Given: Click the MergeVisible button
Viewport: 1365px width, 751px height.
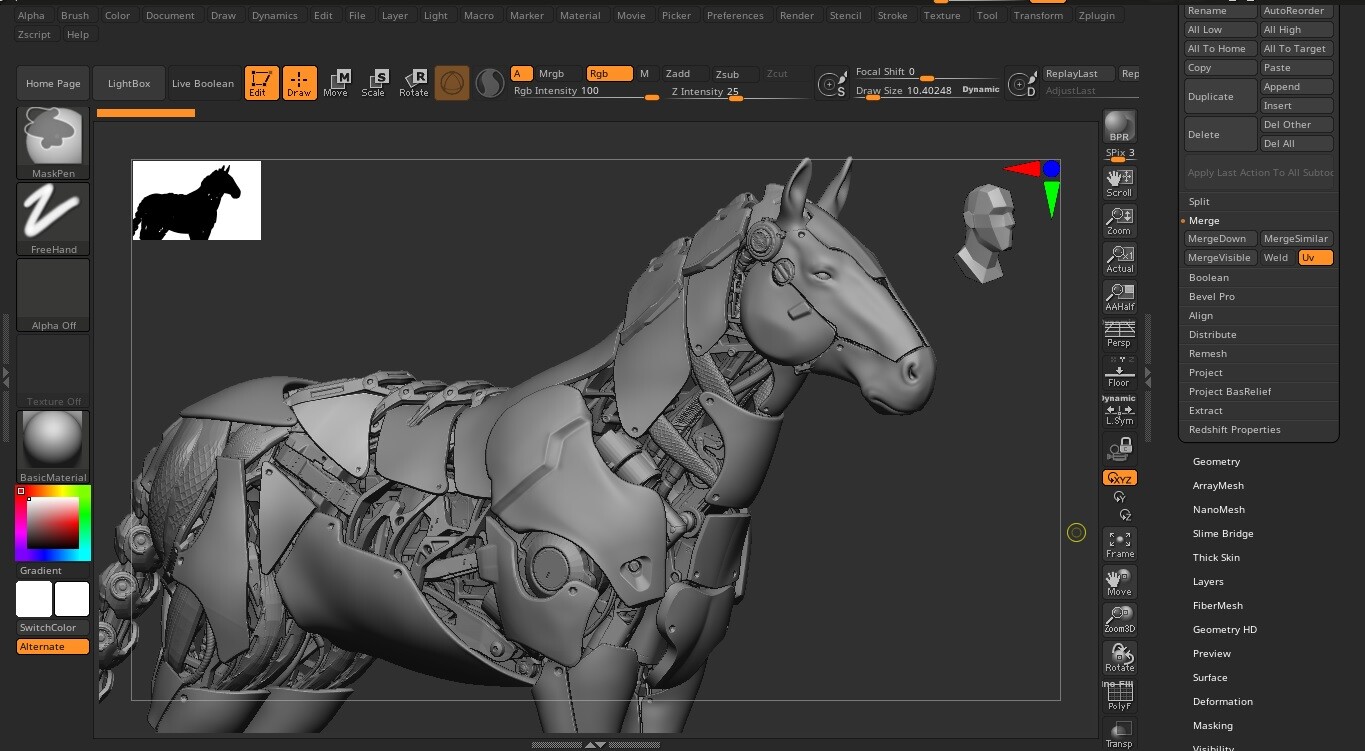Looking at the screenshot, I should [1220, 257].
